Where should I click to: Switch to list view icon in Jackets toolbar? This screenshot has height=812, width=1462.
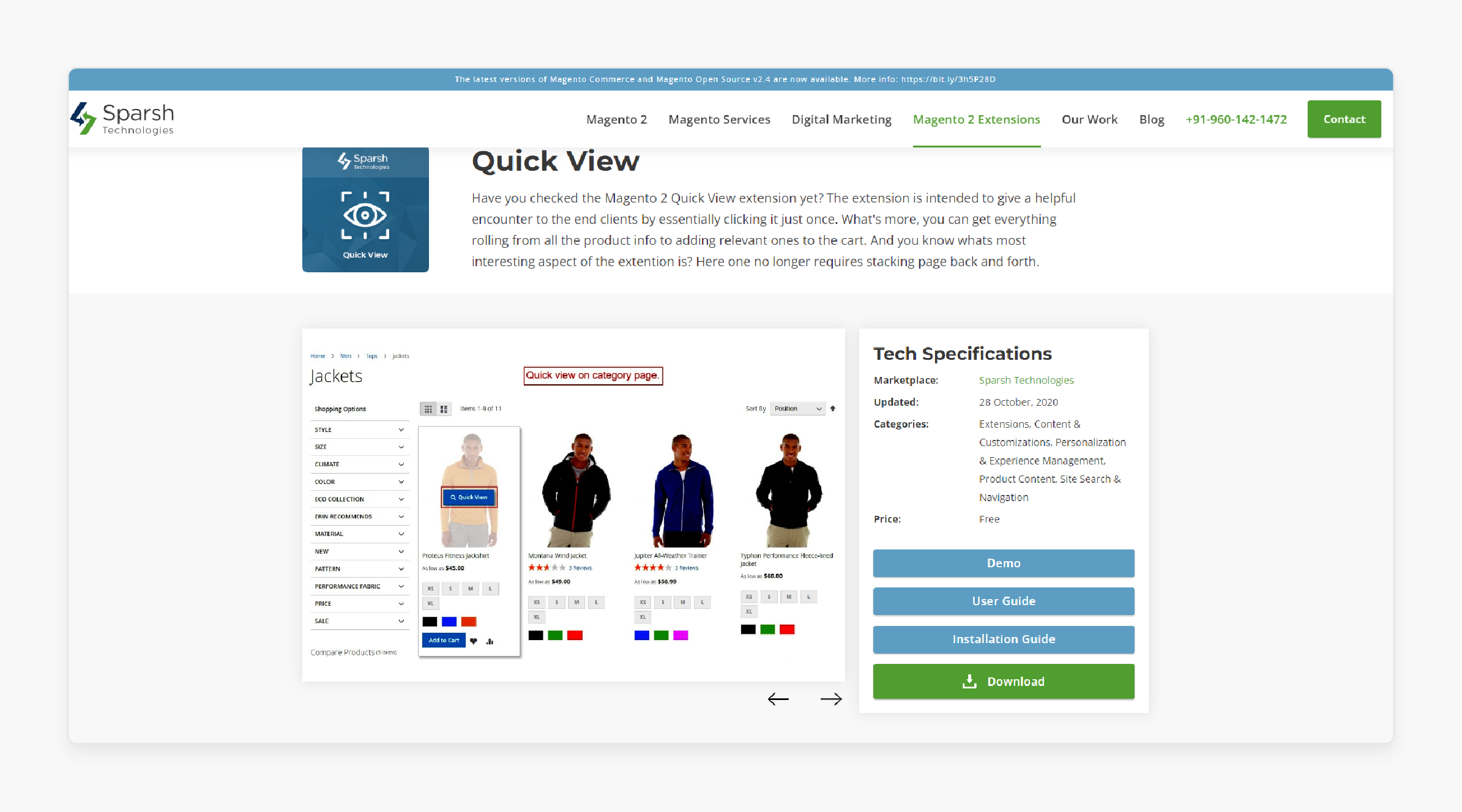(x=444, y=409)
